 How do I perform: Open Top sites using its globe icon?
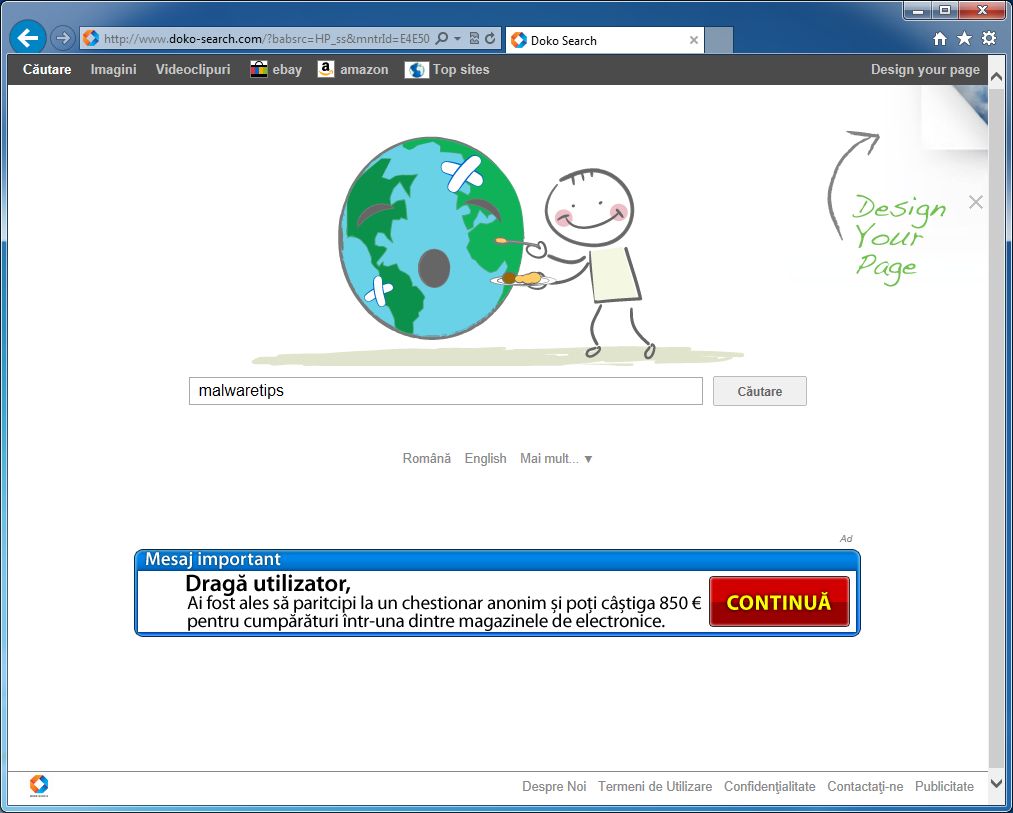(x=416, y=69)
